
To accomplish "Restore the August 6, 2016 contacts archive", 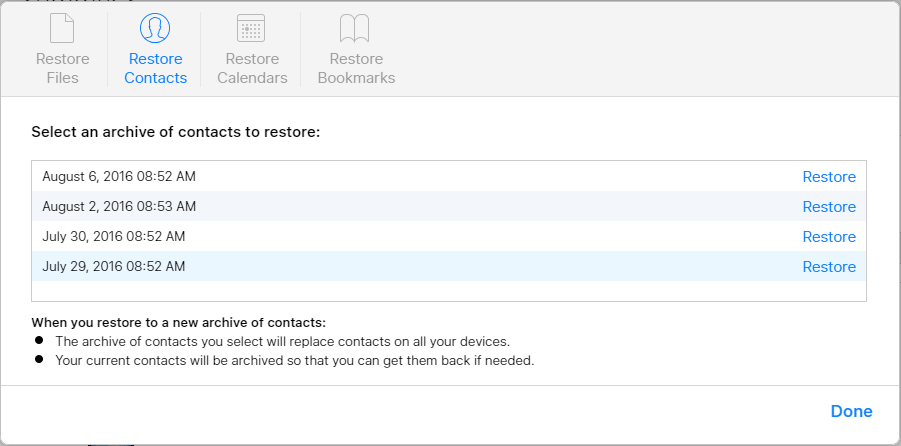I will pos(828,177).
